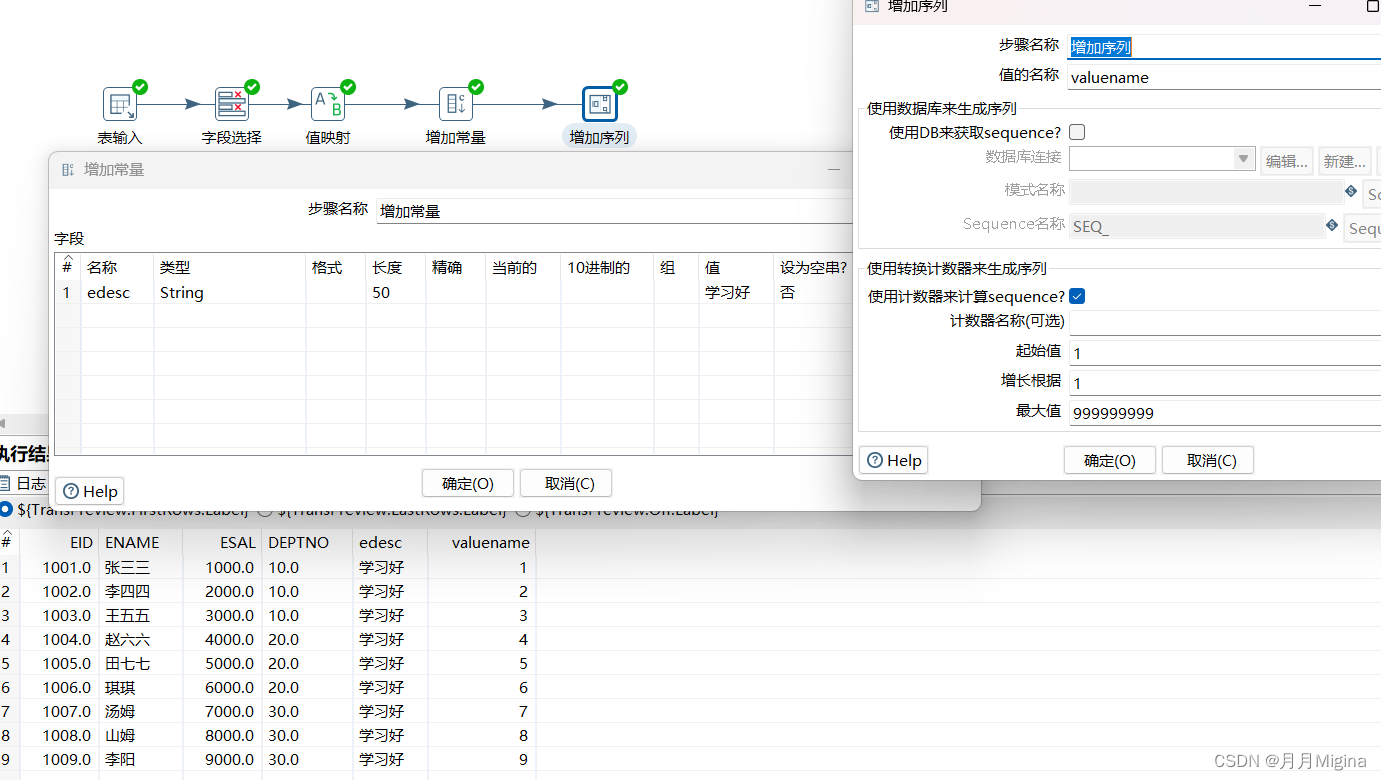Click the edesc column header in results
Image resolution: width=1381 pixels, height=780 pixels.
point(390,542)
